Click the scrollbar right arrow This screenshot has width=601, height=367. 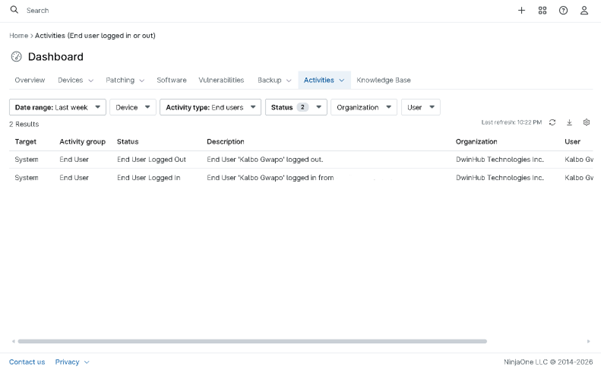(588, 341)
